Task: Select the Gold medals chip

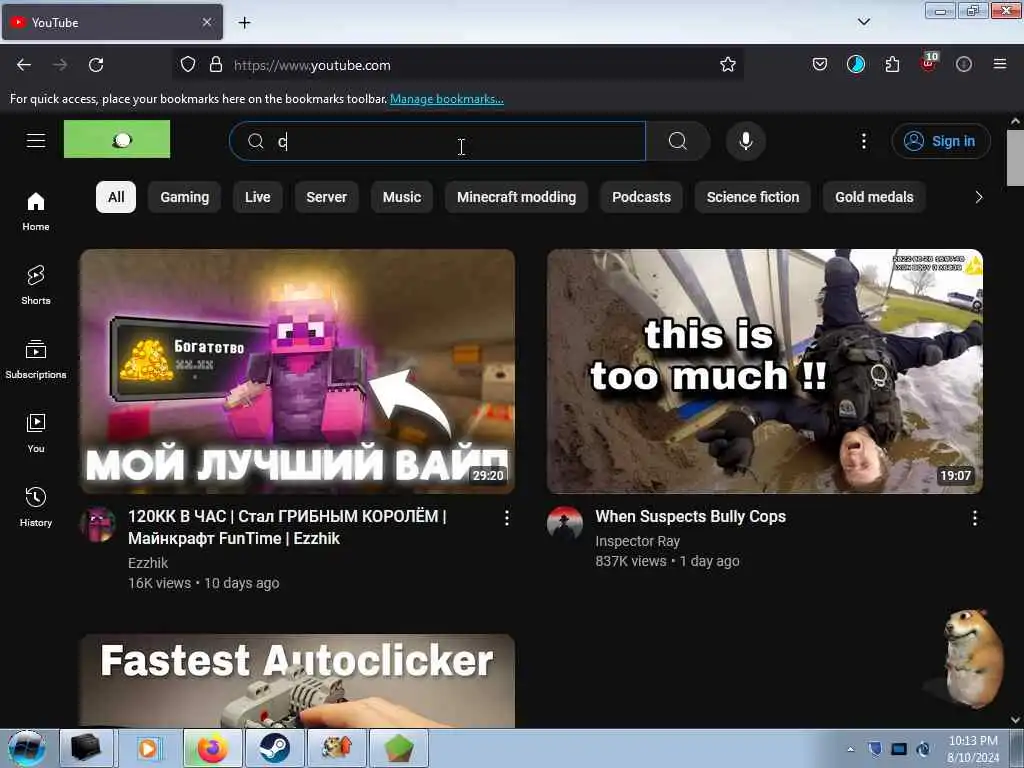Action: coord(874,197)
